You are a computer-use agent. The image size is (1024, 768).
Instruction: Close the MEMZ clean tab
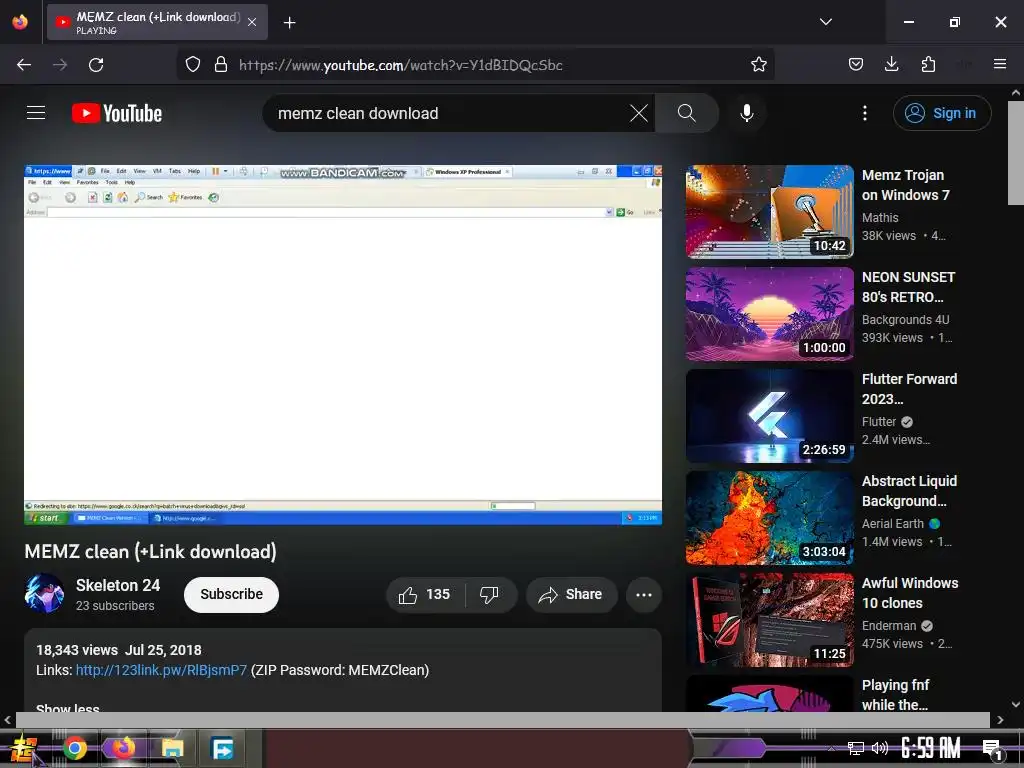(252, 22)
